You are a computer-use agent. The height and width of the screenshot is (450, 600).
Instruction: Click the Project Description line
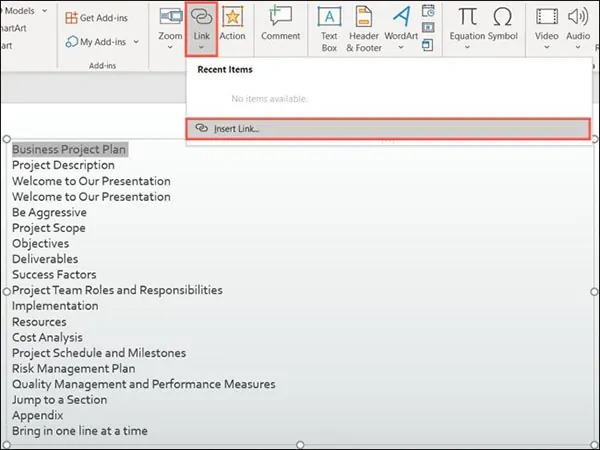[x=63, y=165]
